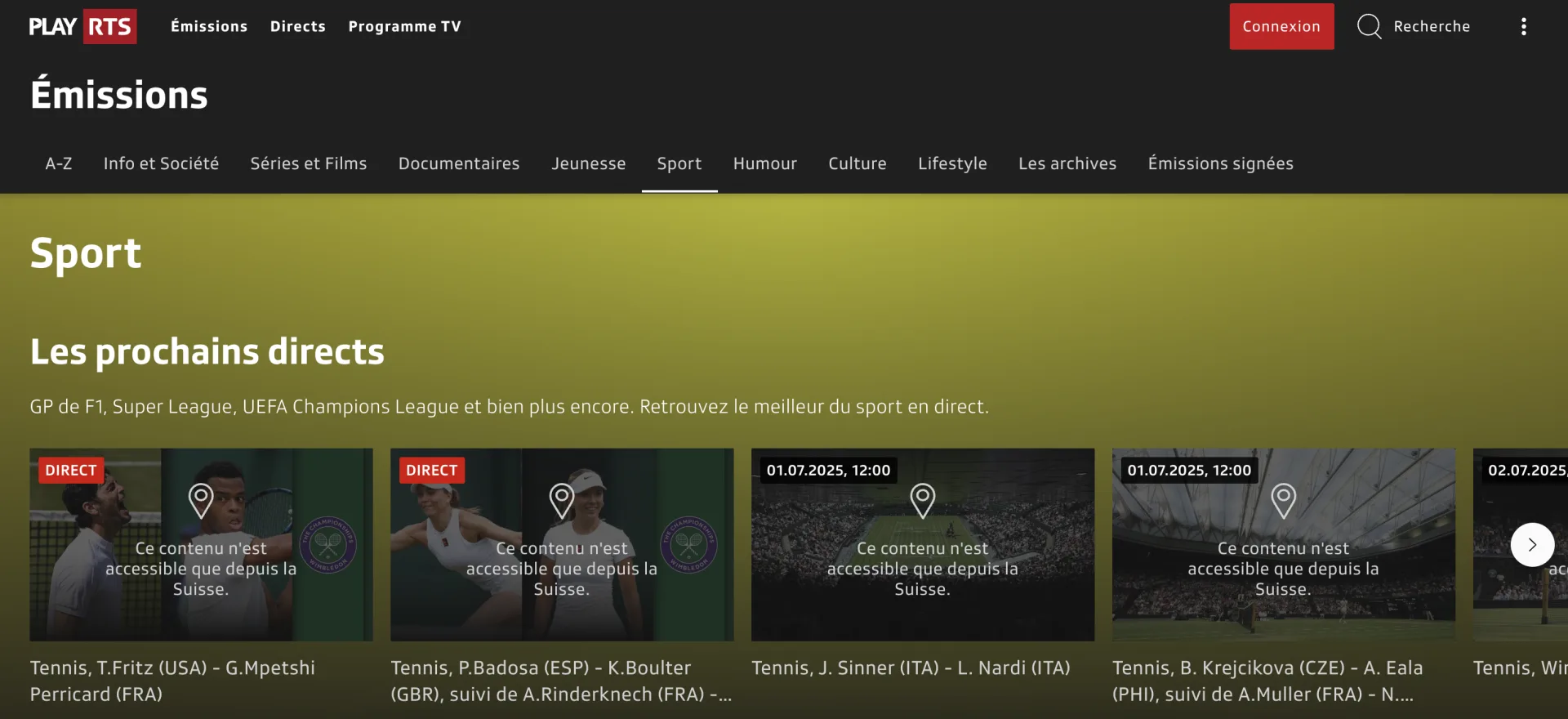Image resolution: width=1568 pixels, height=719 pixels.
Task: Switch to the Émissions signées tab
Action: point(1221,163)
